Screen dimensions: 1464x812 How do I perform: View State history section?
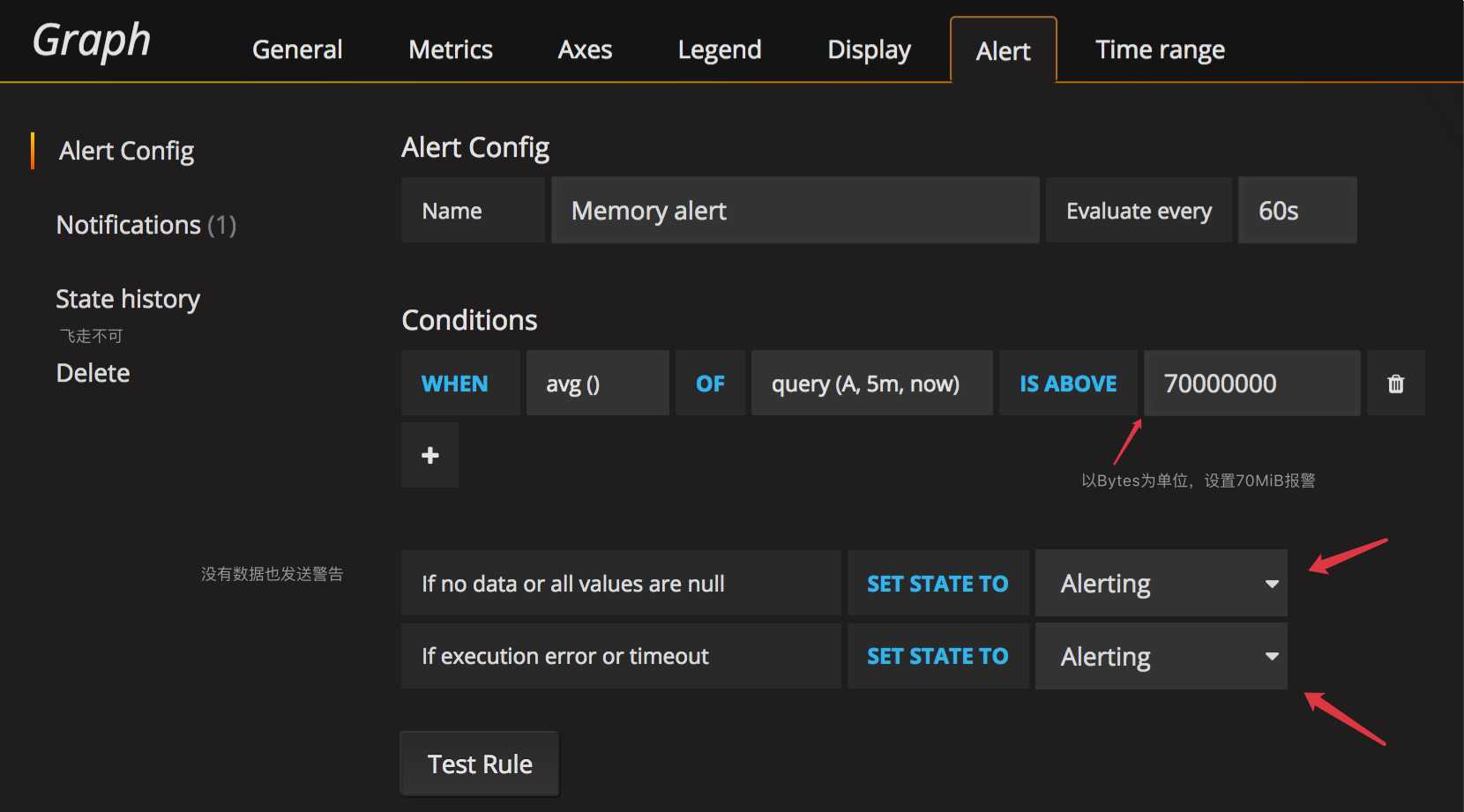[x=128, y=299]
